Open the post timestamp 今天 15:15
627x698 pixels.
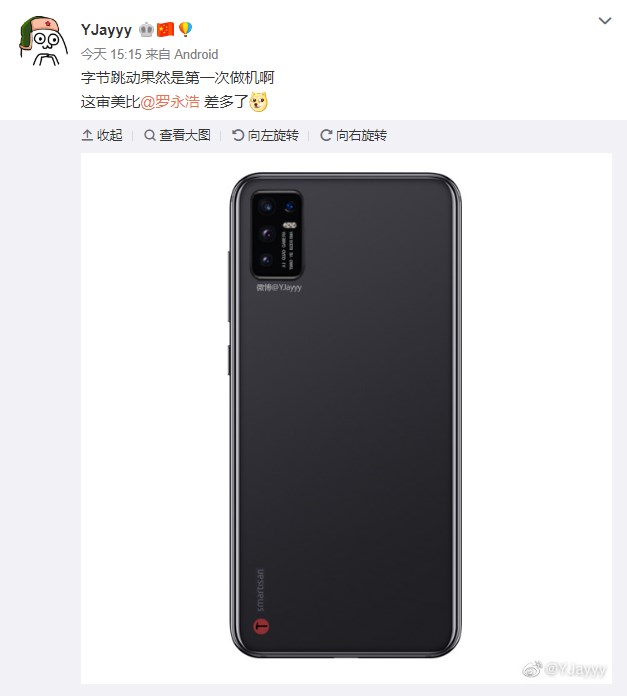pos(111,54)
